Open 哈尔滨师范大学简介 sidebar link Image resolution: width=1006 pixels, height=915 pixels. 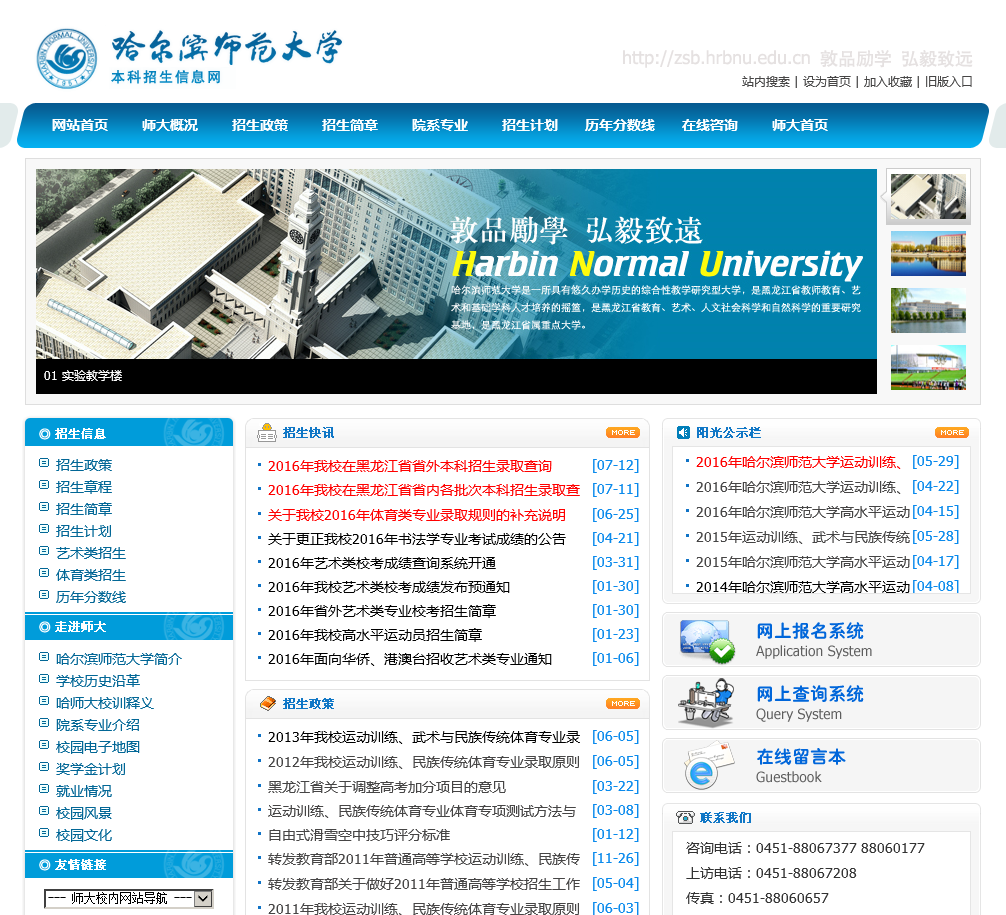pyautogui.click(x=119, y=659)
